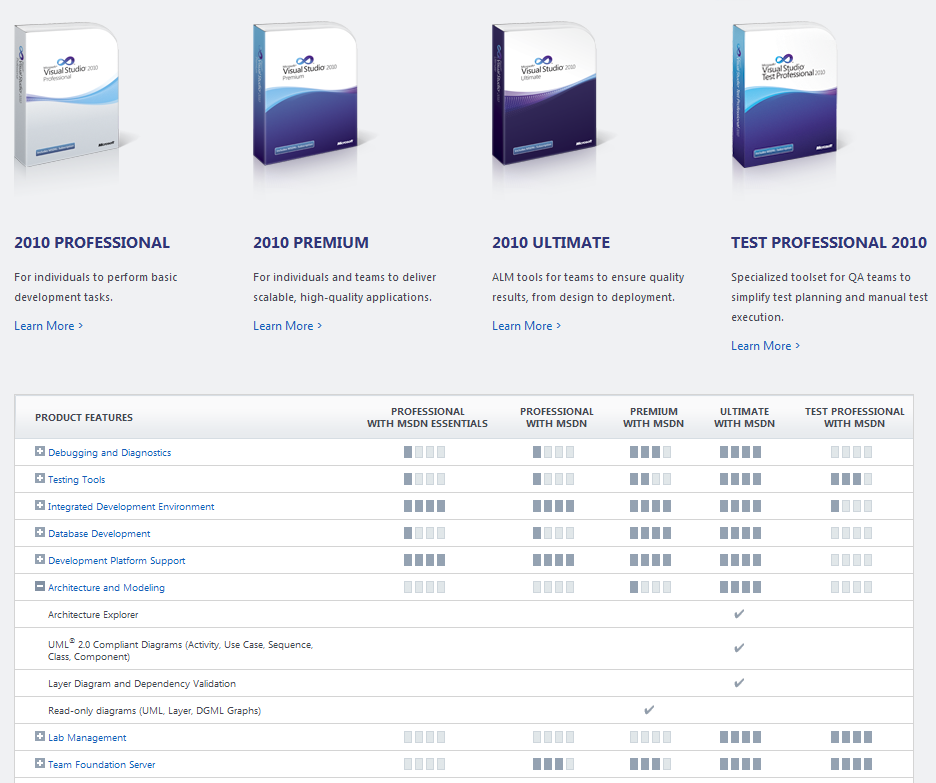
Task: Open the Testing Tools link
Action: [x=76, y=480]
